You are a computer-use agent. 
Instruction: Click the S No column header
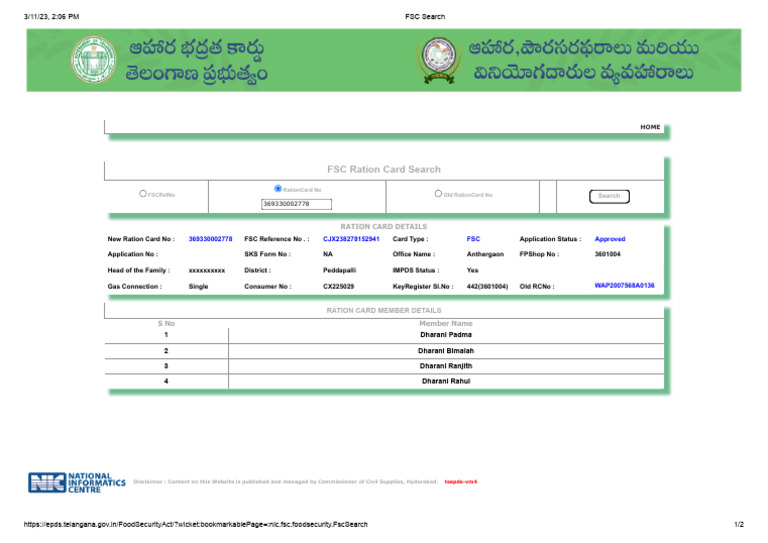click(166, 324)
